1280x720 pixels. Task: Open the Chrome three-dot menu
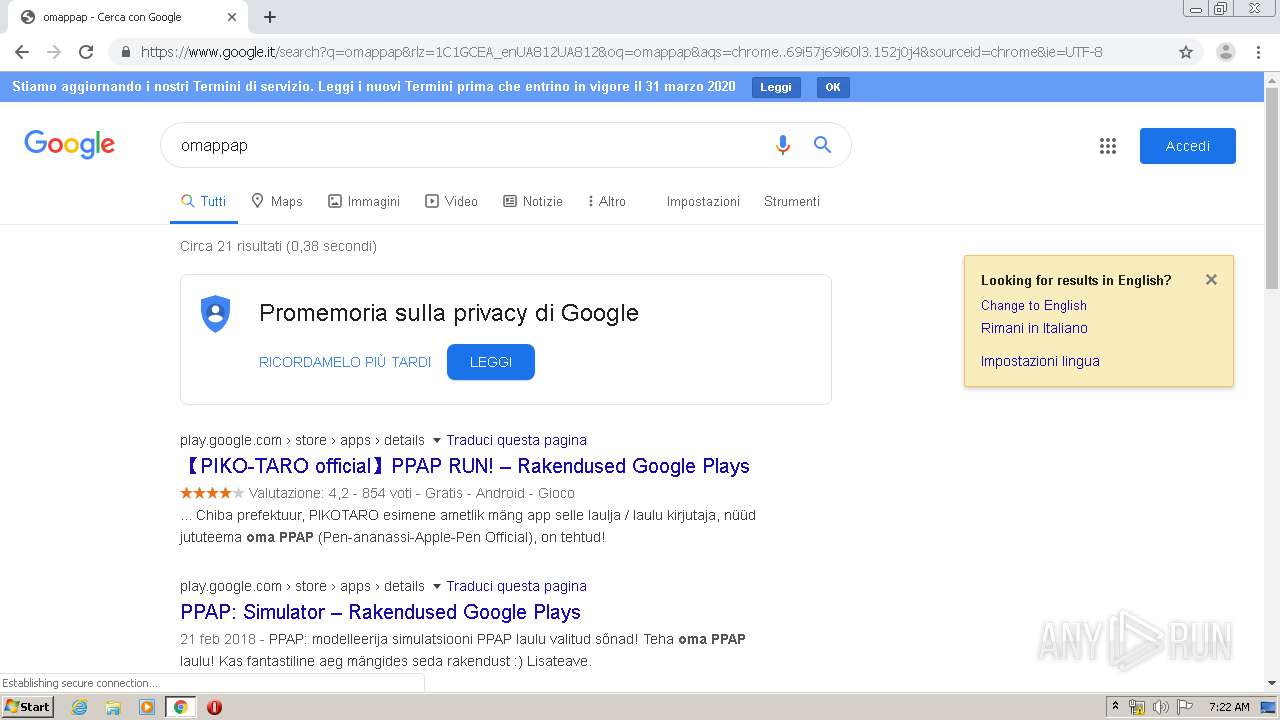1258,52
